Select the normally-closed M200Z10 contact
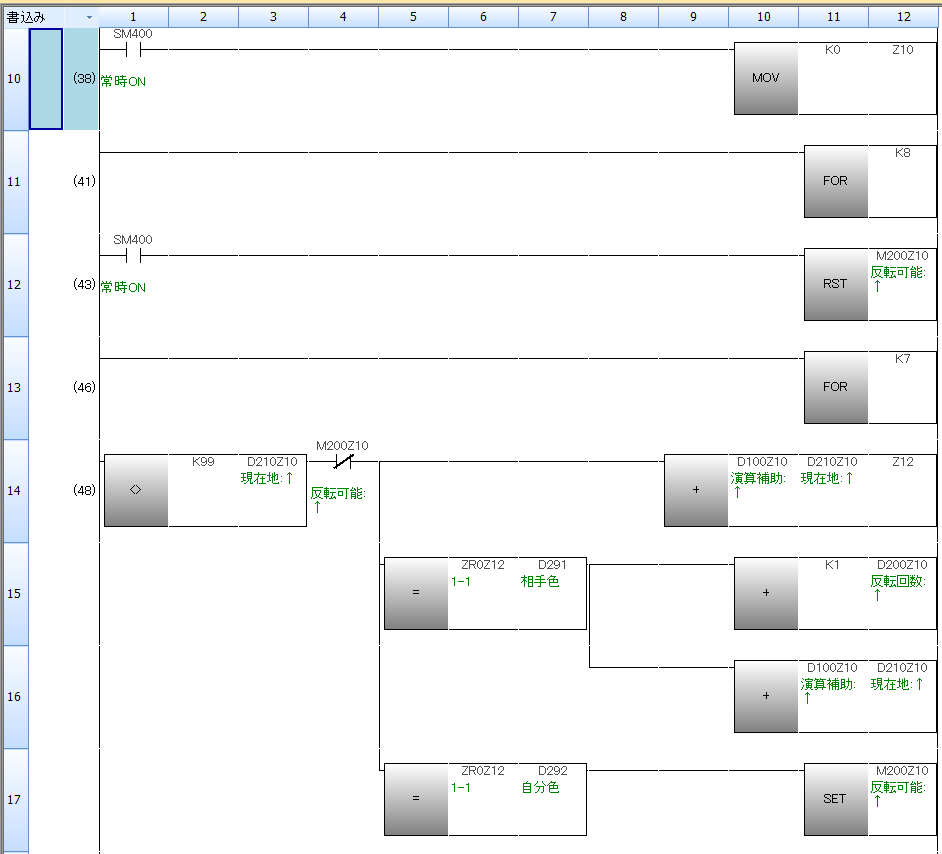The image size is (942, 854). click(343, 462)
